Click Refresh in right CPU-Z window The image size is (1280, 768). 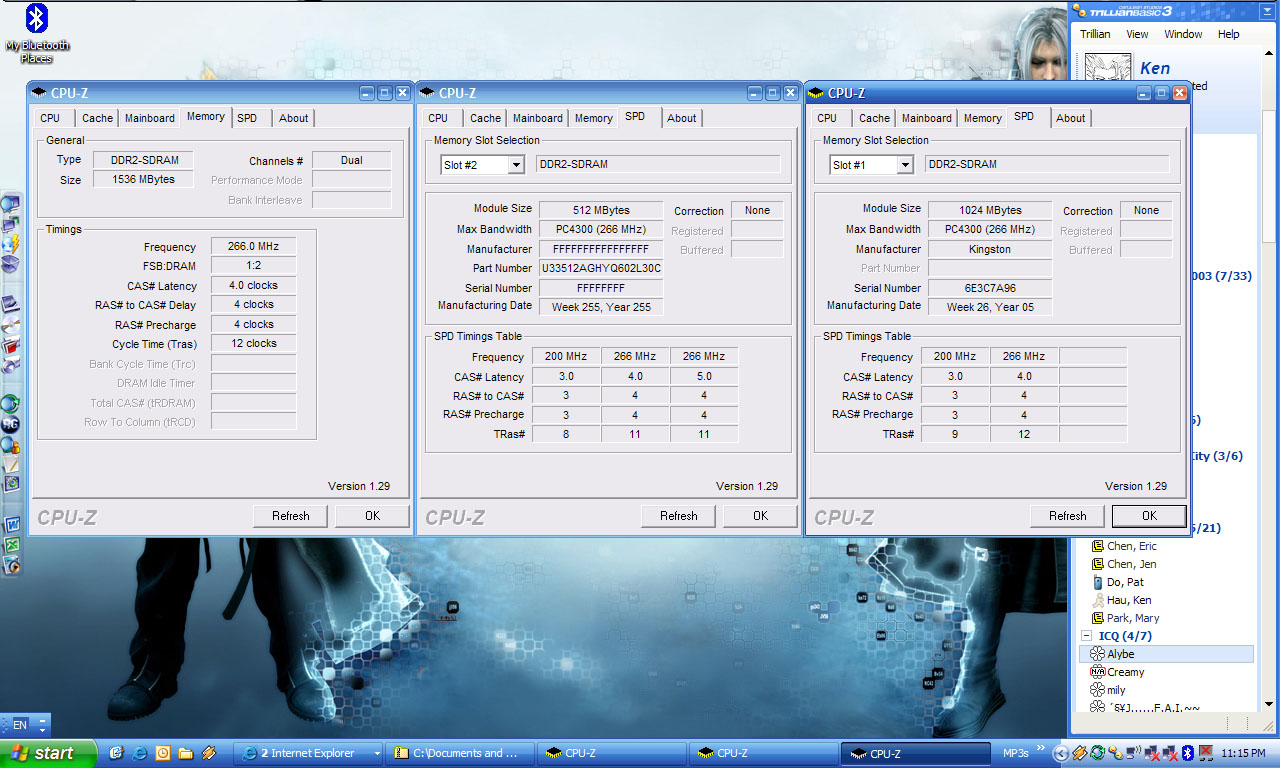[x=1068, y=516]
